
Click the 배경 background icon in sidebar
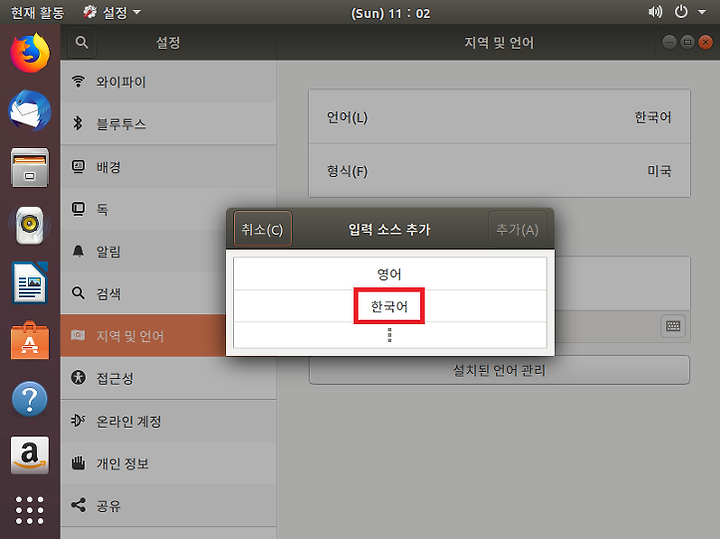[x=78, y=166]
